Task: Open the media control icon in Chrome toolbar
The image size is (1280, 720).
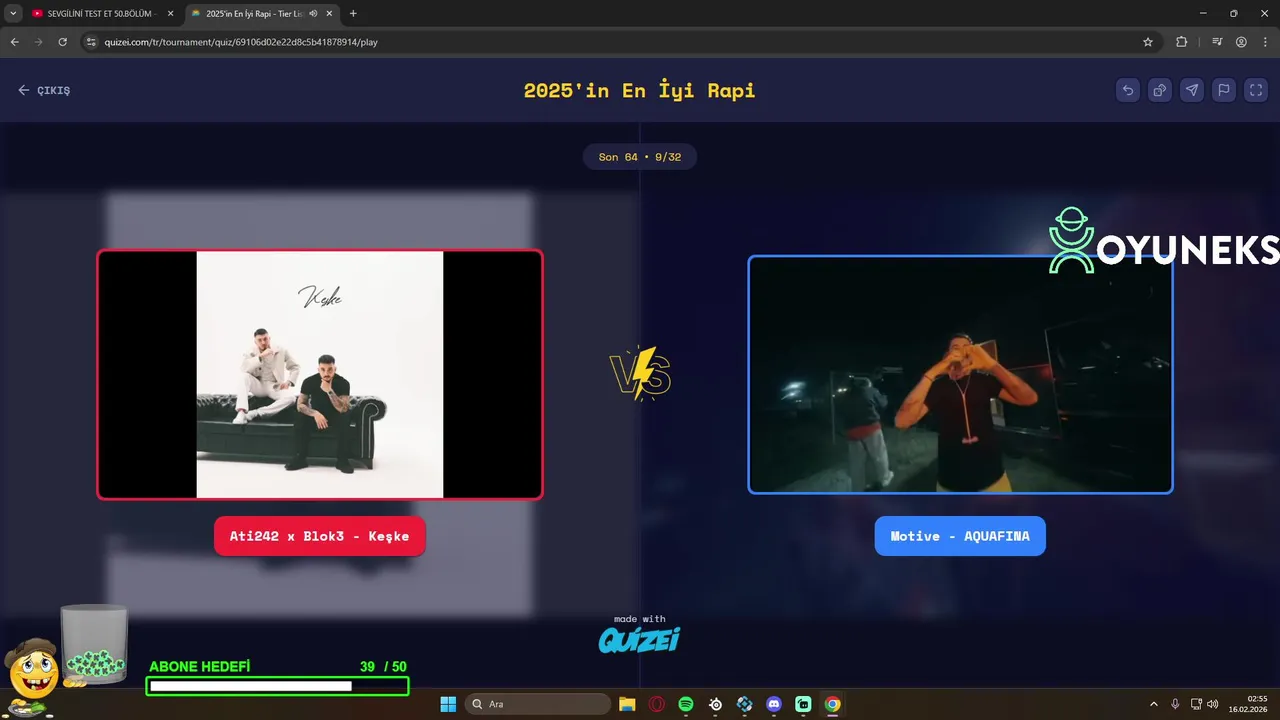Action: (x=1217, y=42)
